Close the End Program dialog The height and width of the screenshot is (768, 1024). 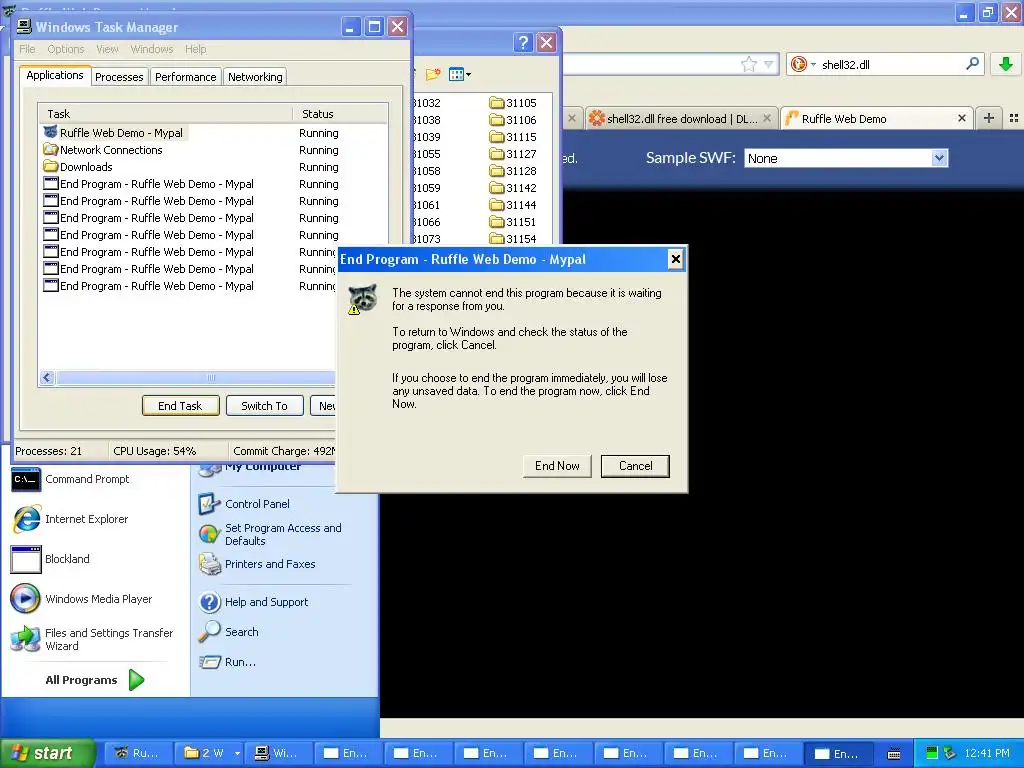[676, 259]
